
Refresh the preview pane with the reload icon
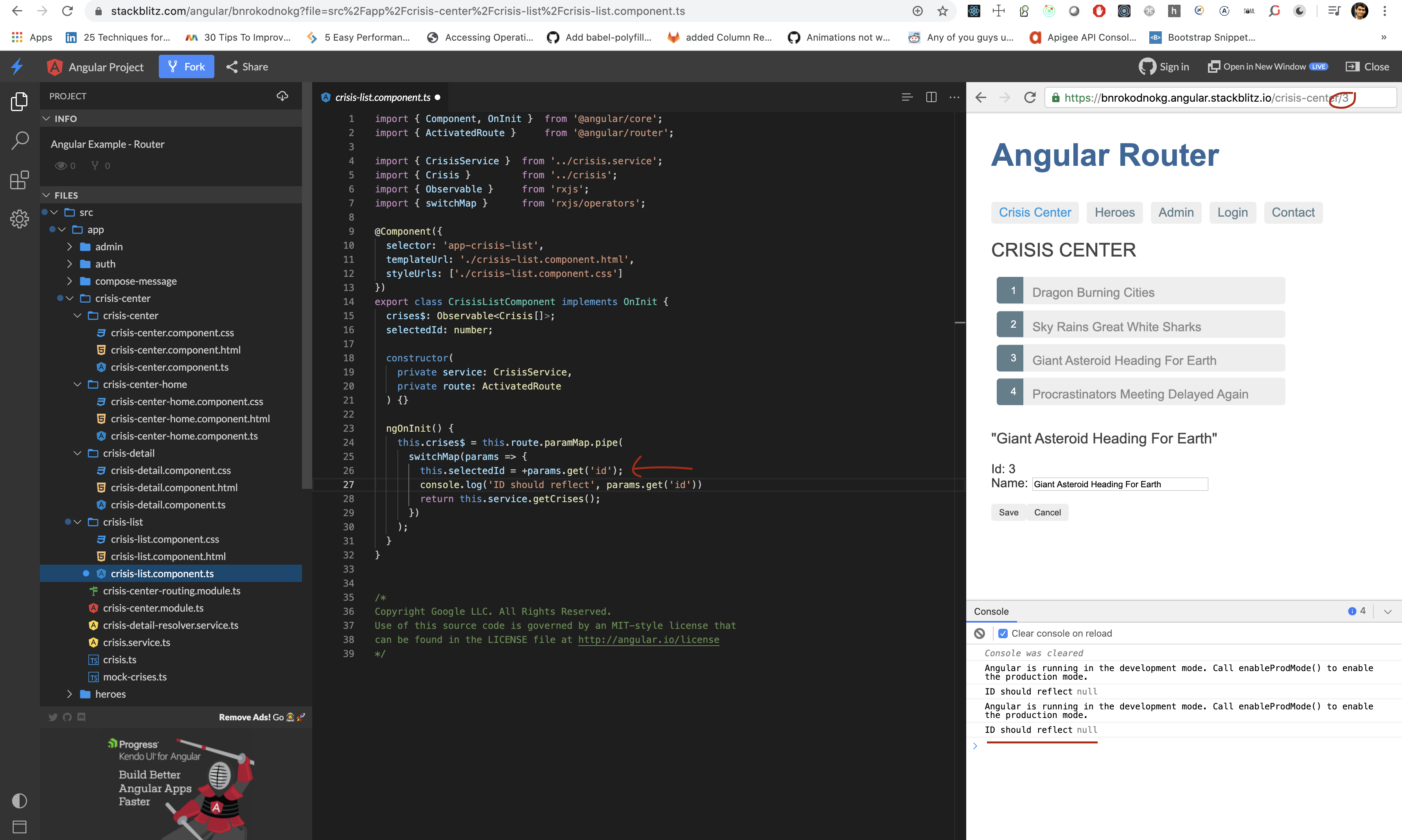pos(1030,97)
